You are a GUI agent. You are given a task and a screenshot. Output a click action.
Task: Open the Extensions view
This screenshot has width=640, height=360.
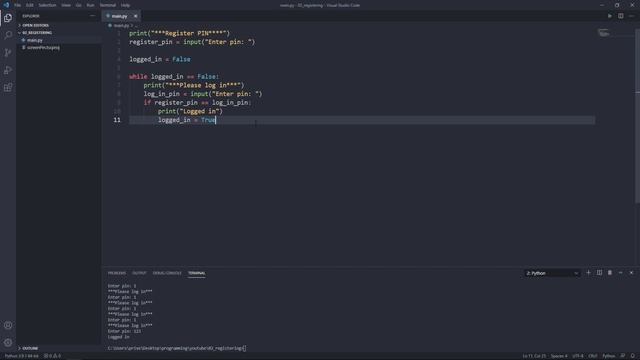[8, 87]
